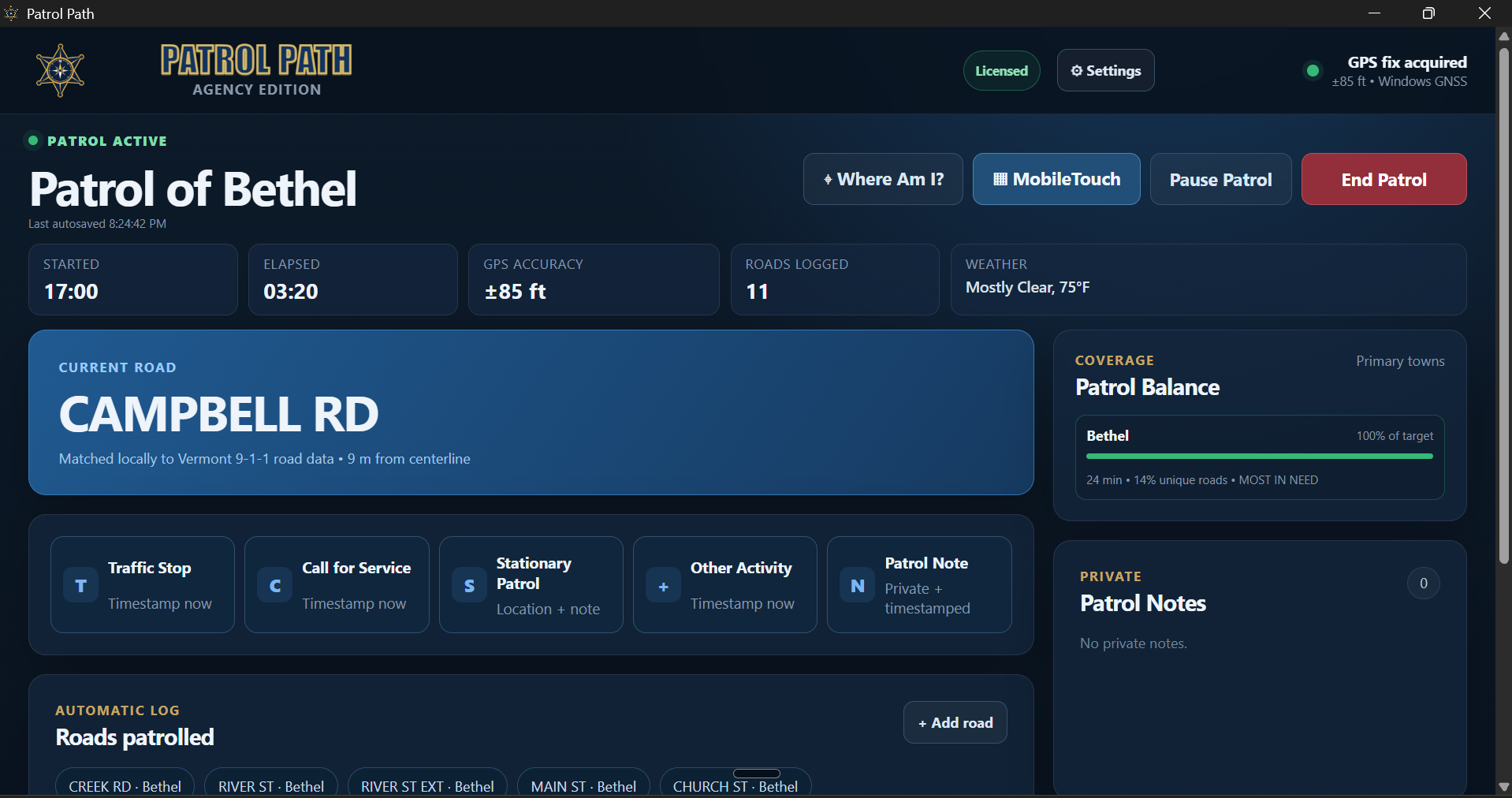Open Settings

pyautogui.click(x=1105, y=70)
